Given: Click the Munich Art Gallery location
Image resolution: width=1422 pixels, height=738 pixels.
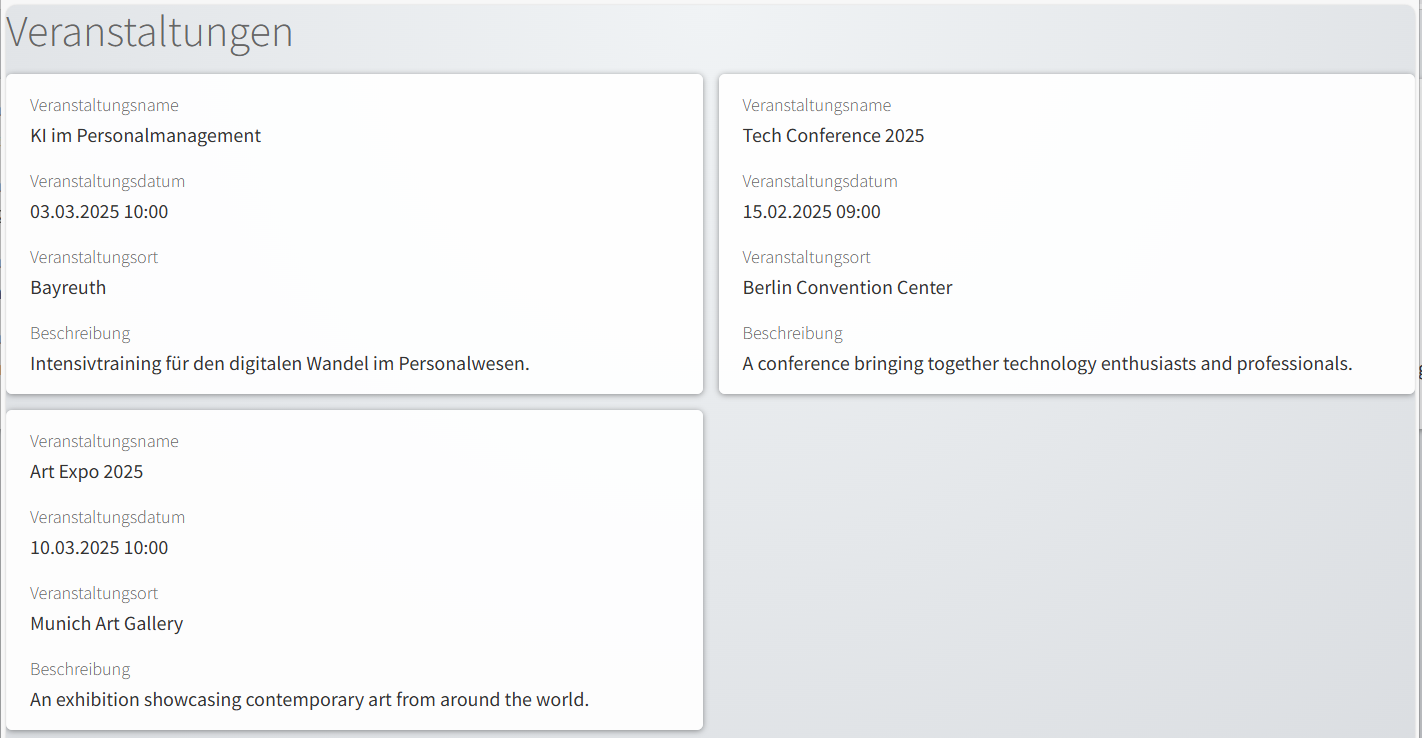Looking at the screenshot, I should pyautogui.click(x=107, y=624).
